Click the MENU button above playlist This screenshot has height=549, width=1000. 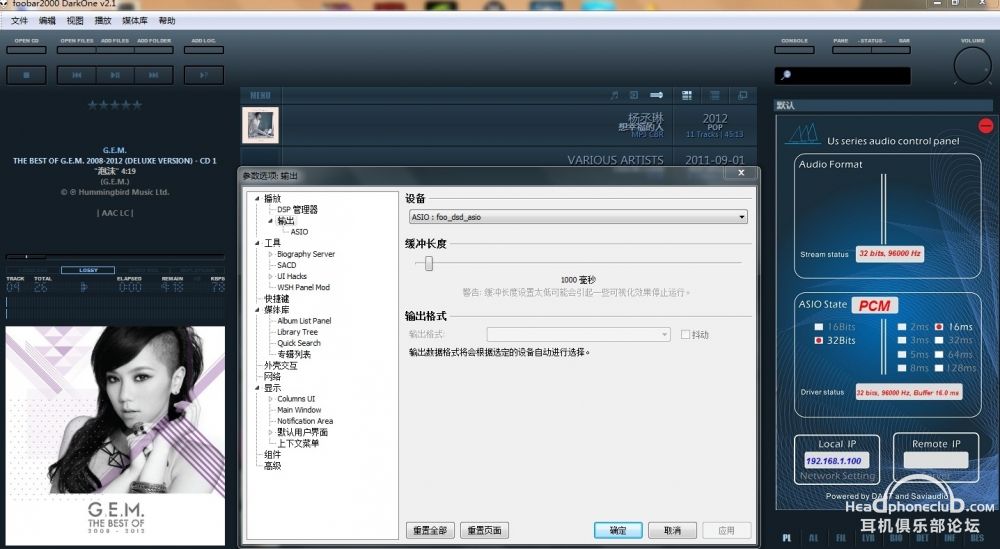(260, 95)
